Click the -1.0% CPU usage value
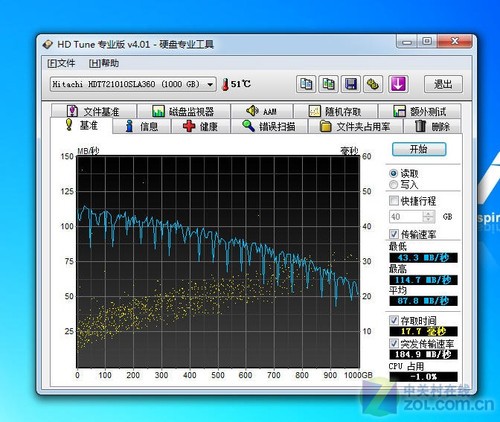Image resolution: width=500 pixels, height=422 pixels. [x=423, y=377]
